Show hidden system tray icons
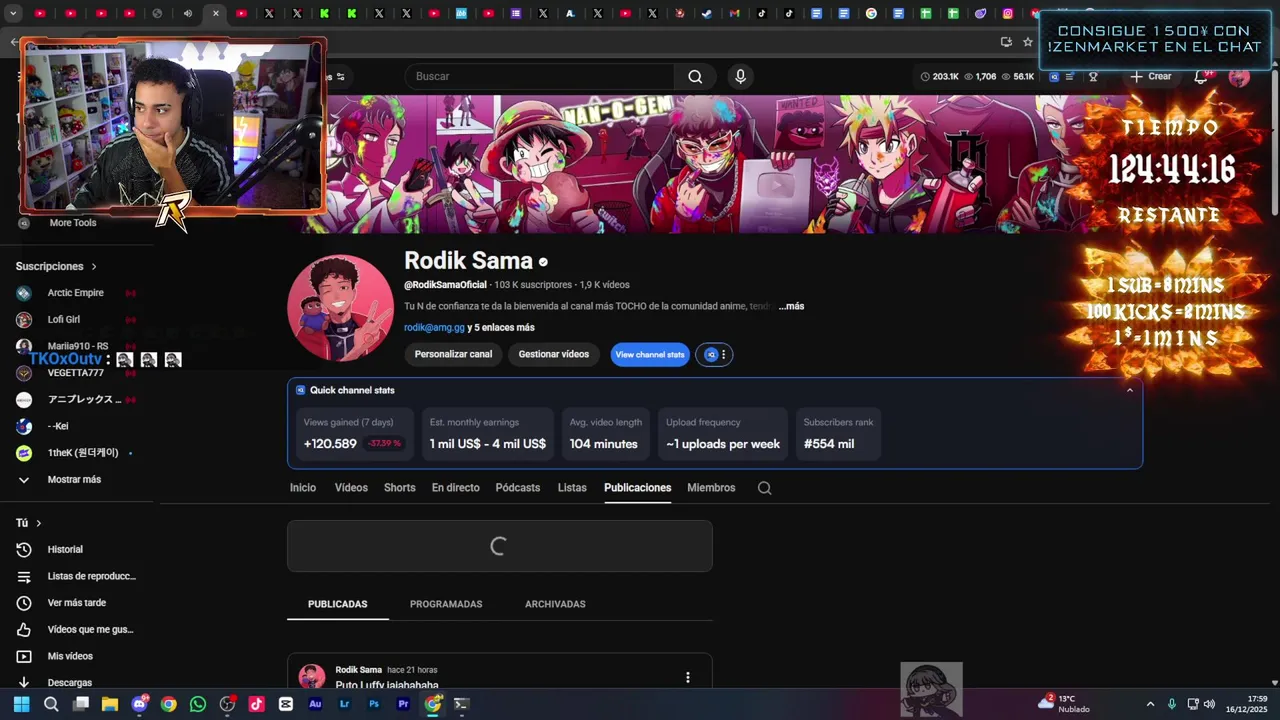Image resolution: width=1280 pixels, height=720 pixels. coord(1150,704)
